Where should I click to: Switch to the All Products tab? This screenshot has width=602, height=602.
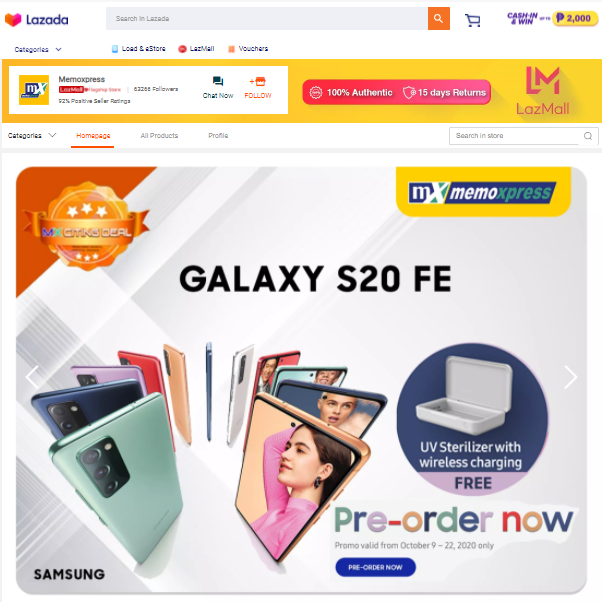(x=159, y=136)
